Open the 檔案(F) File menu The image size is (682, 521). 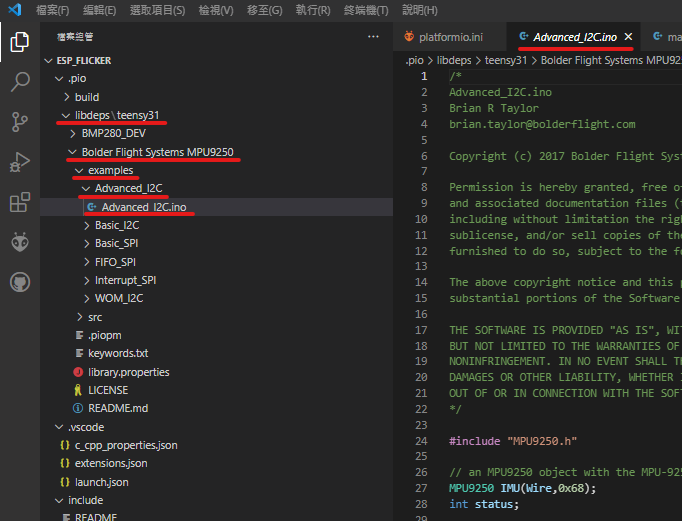point(53,10)
